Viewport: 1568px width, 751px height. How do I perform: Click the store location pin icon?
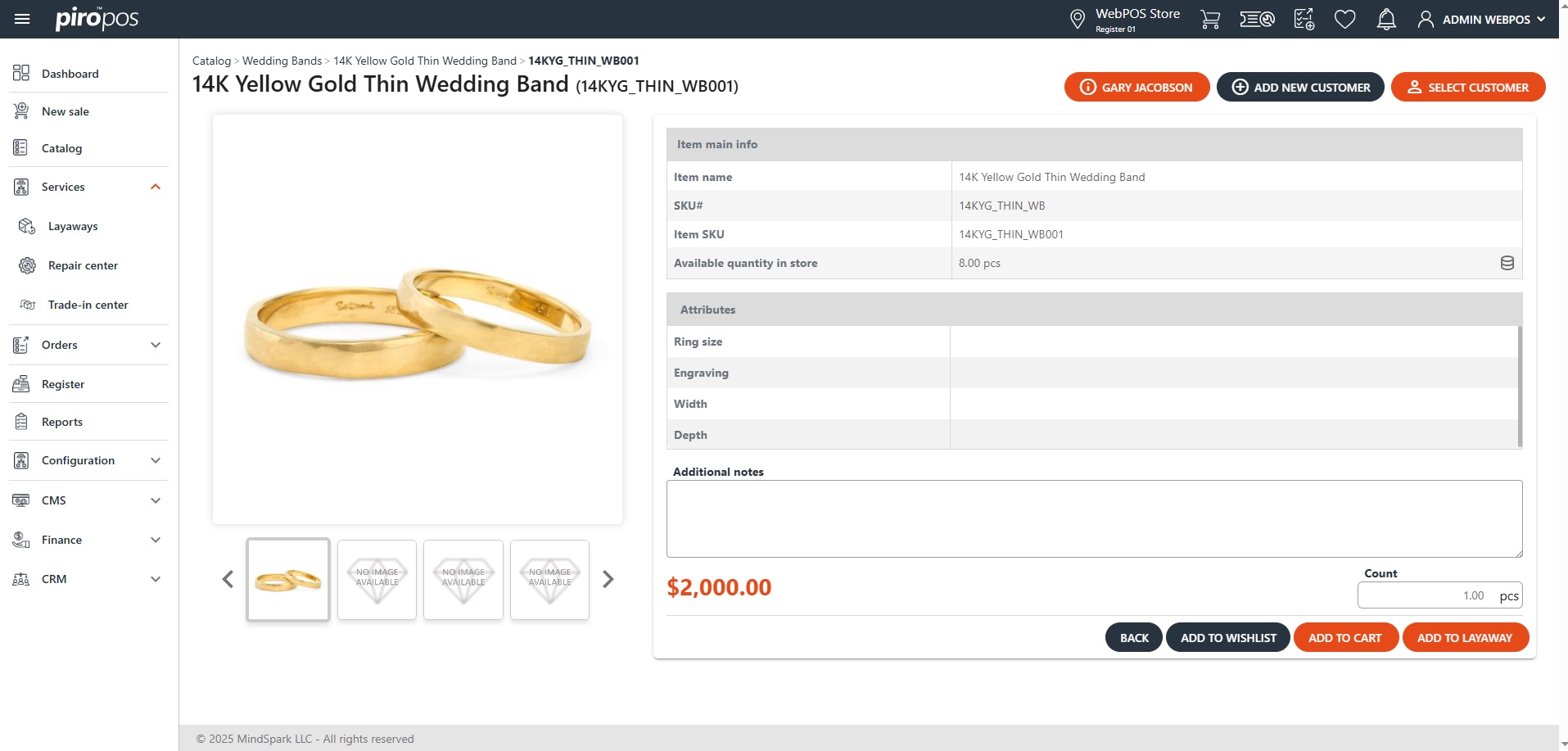[1078, 19]
